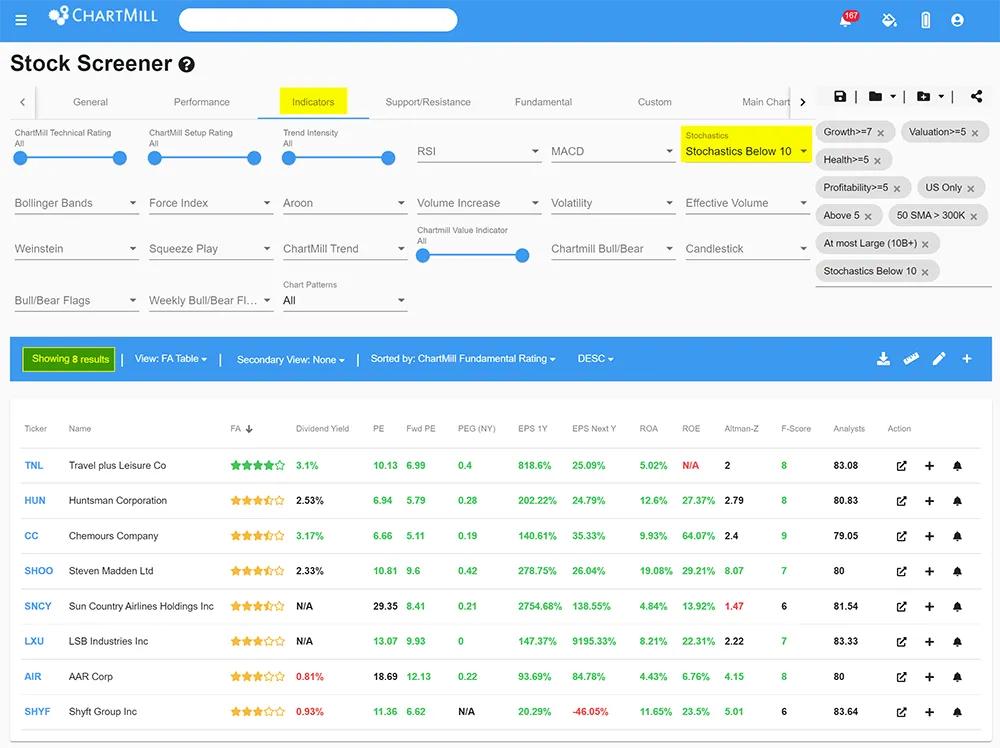
Task: Set alert bell for Chemours Company row
Action: pyautogui.click(x=957, y=536)
